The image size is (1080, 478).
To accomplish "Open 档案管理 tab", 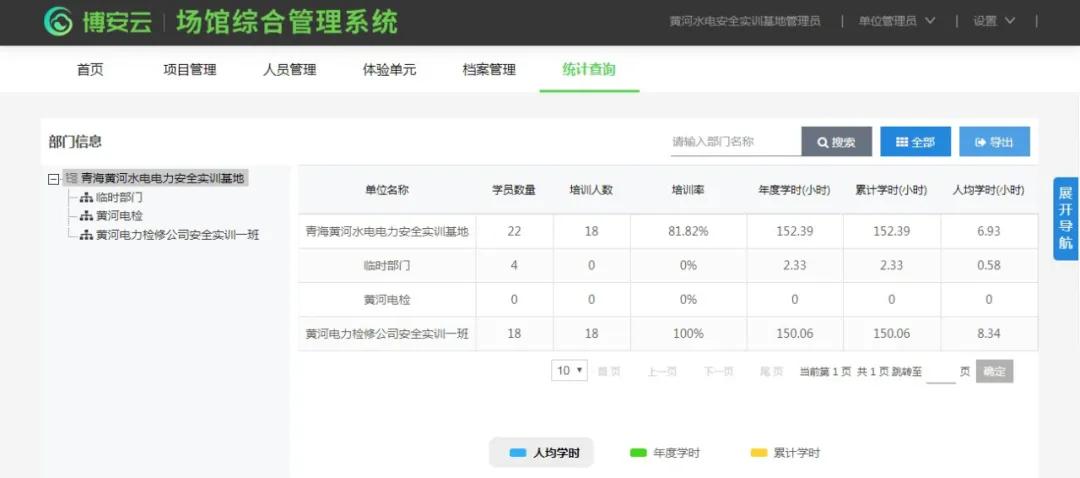I will (489, 70).
